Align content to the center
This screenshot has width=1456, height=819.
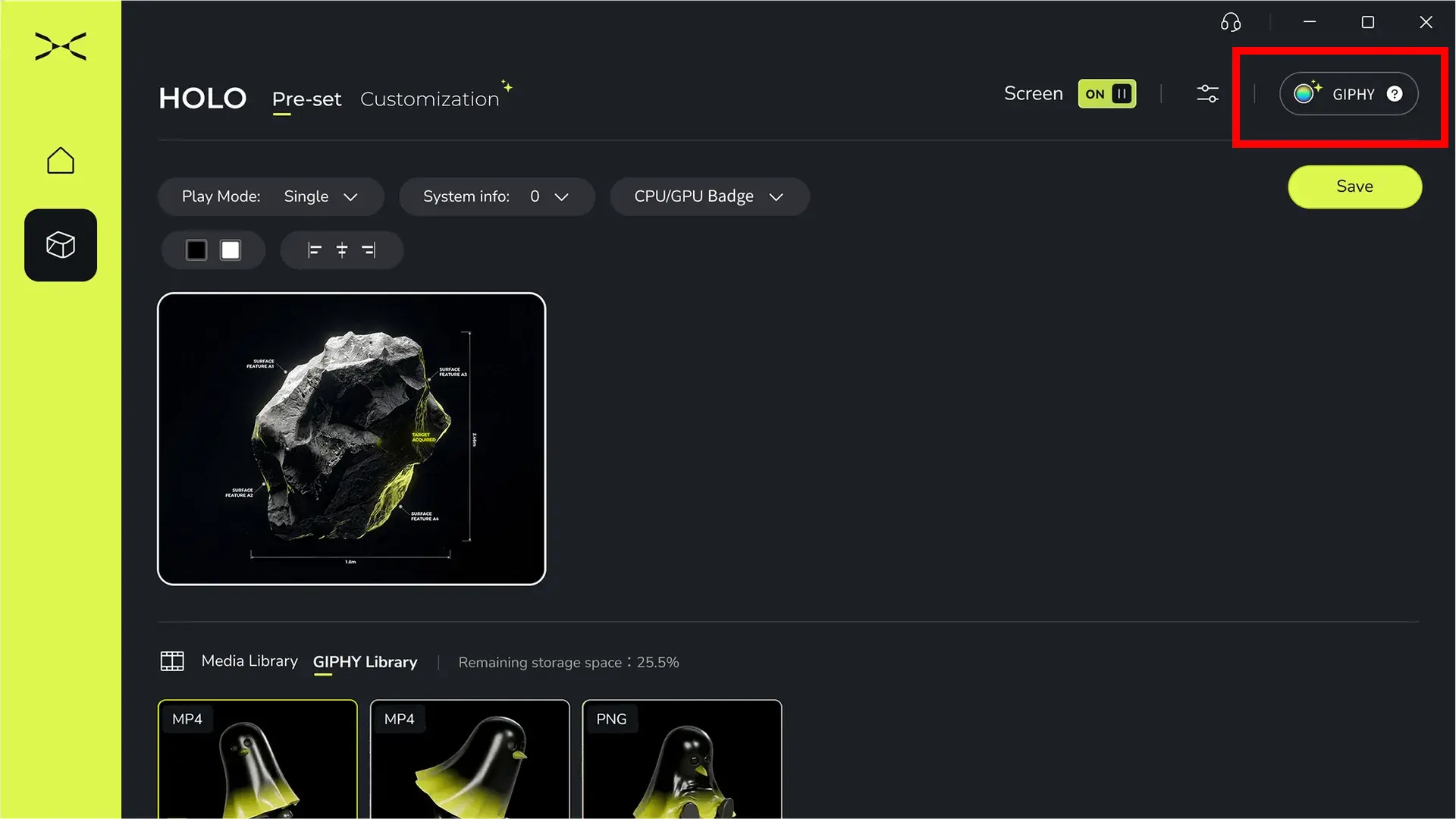coord(342,250)
